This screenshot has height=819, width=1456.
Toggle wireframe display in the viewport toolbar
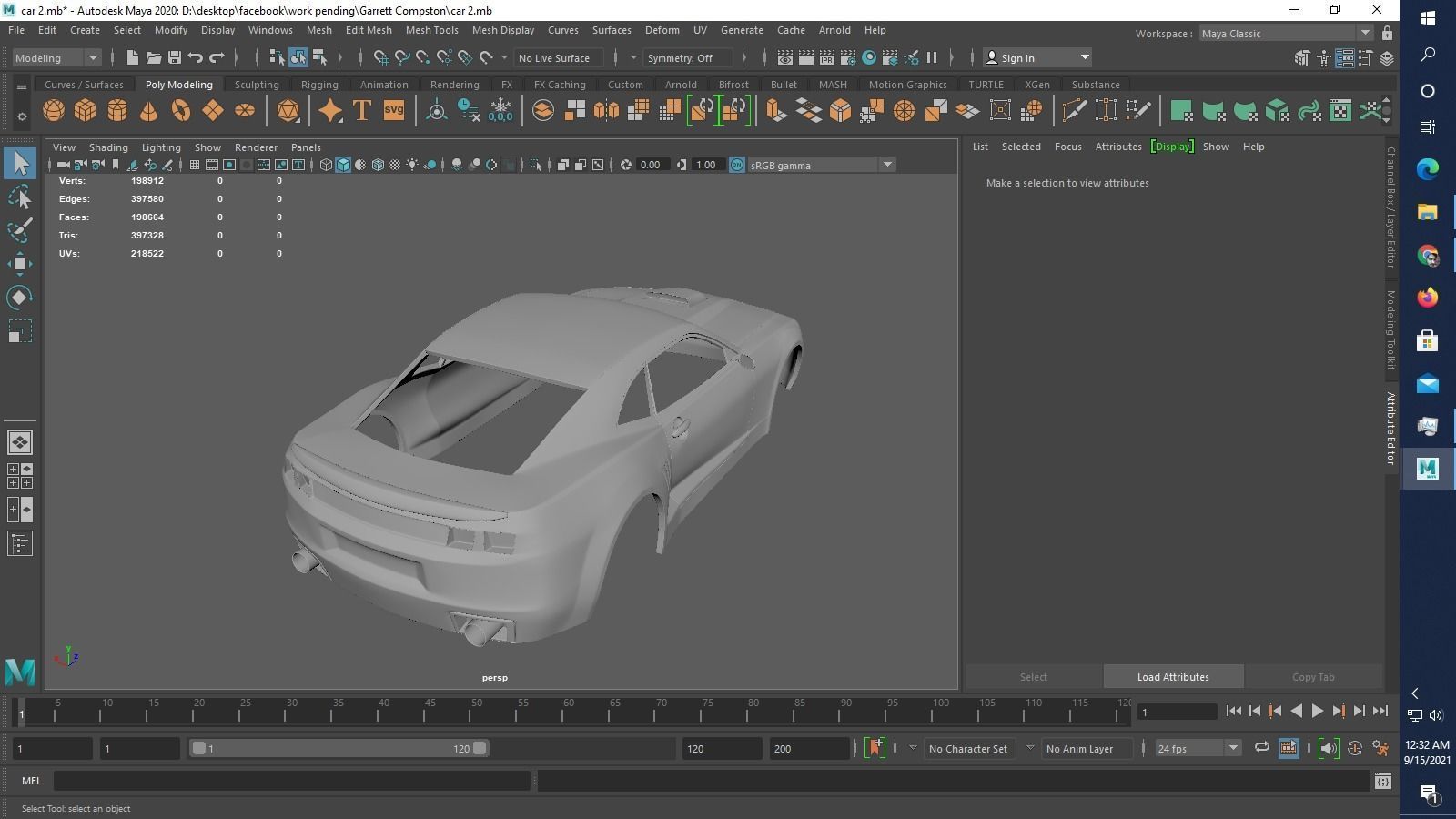[x=326, y=165]
